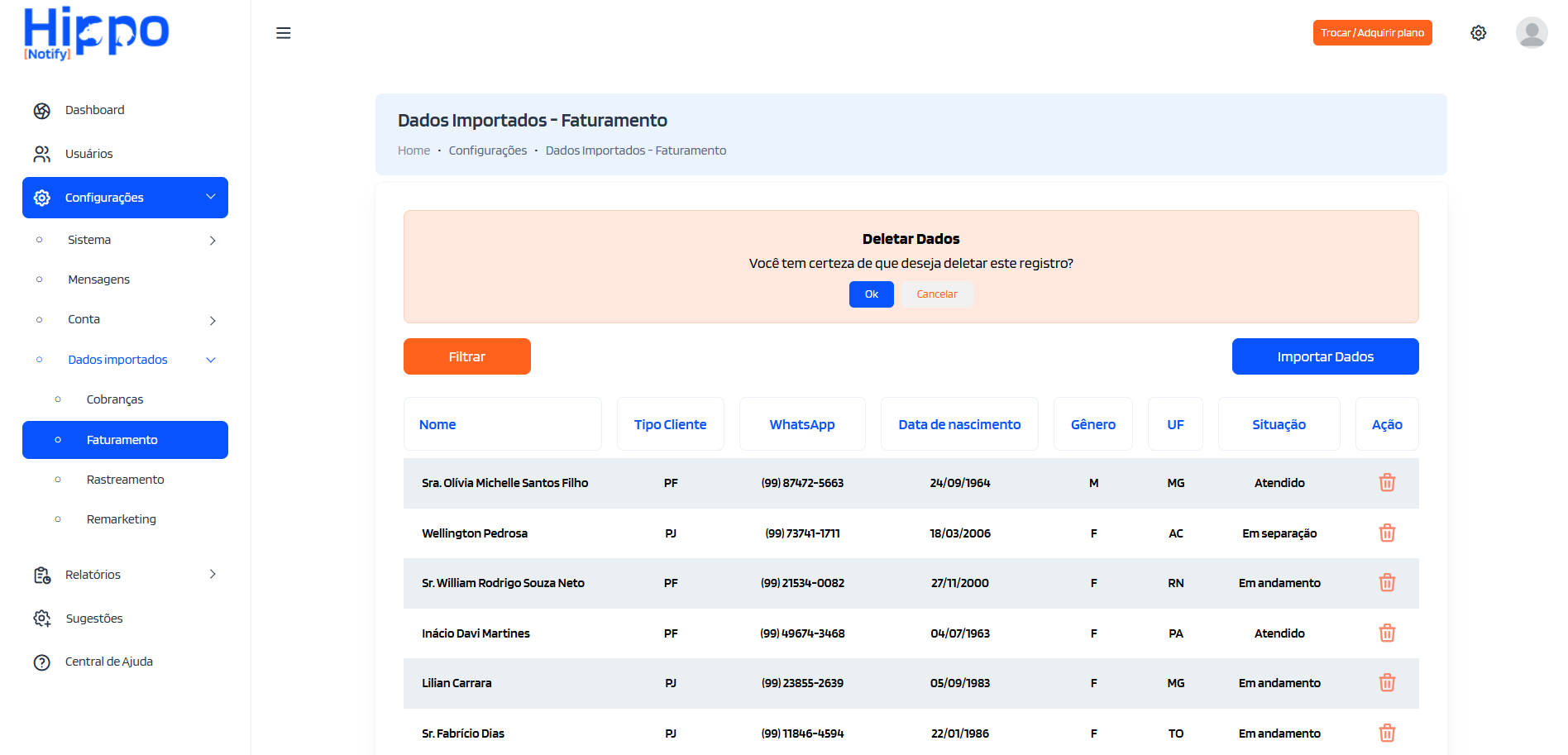Screen dimensions: 1568x755
Task: Delete the Wellington Pedrosa record
Action: point(1387,533)
